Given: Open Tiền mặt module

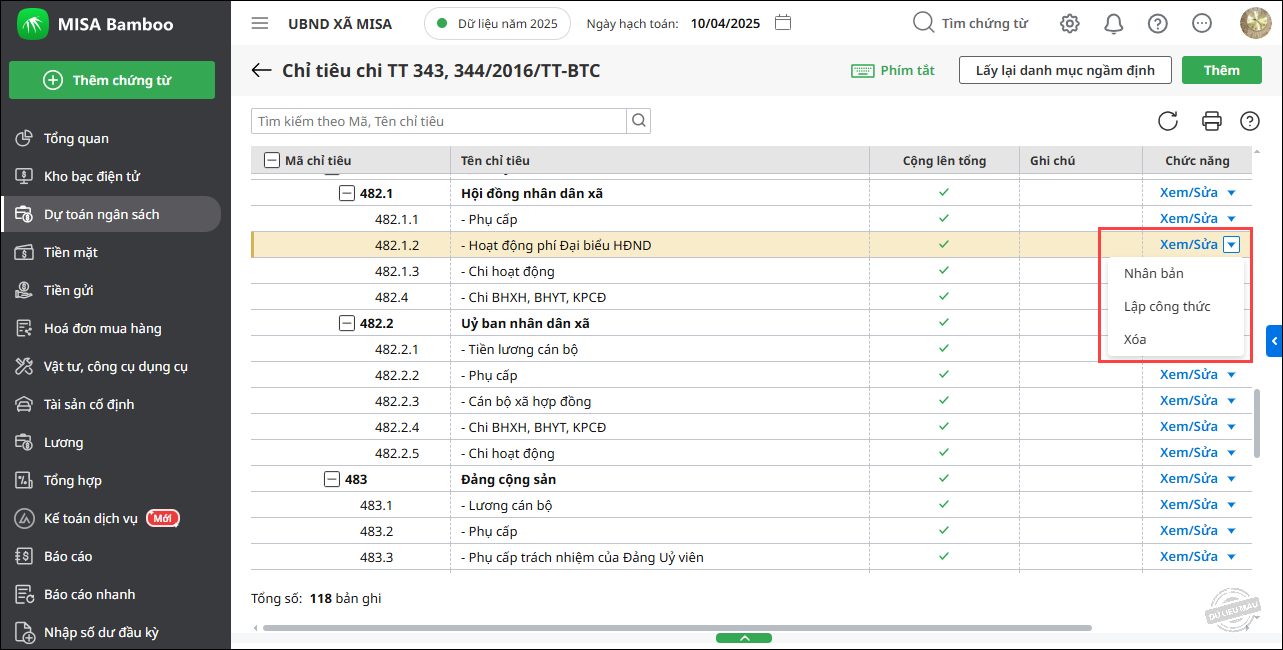Looking at the screenshot, I should [x=70, y=252].
